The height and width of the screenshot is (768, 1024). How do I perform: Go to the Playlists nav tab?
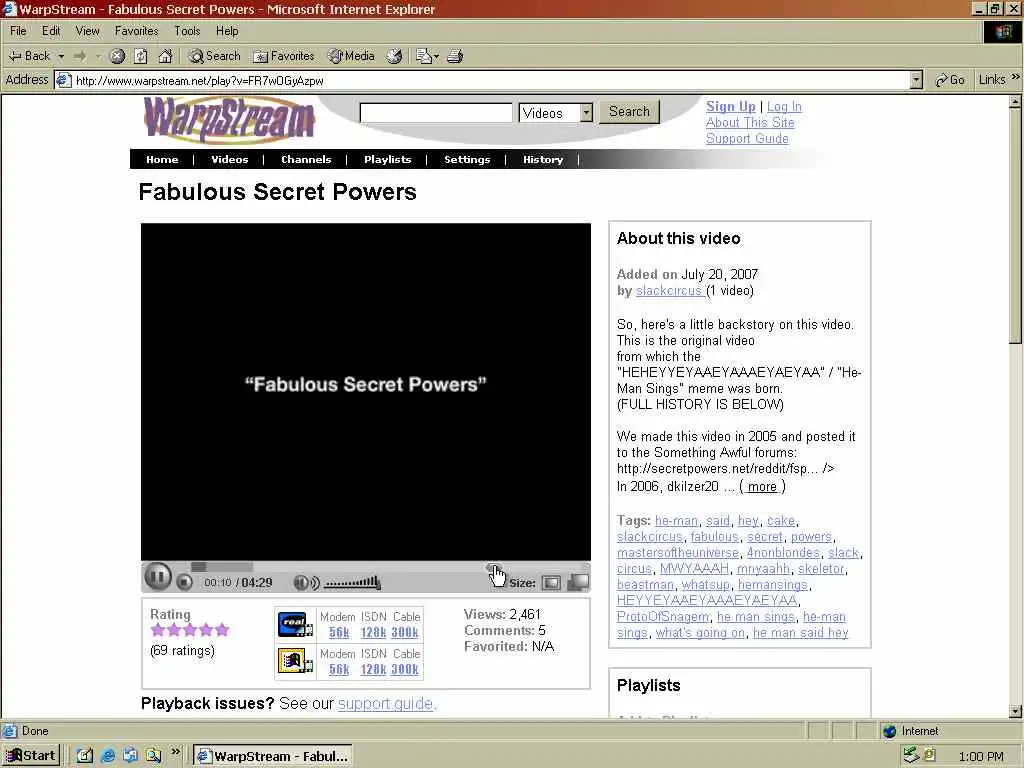tap(387, 159)
